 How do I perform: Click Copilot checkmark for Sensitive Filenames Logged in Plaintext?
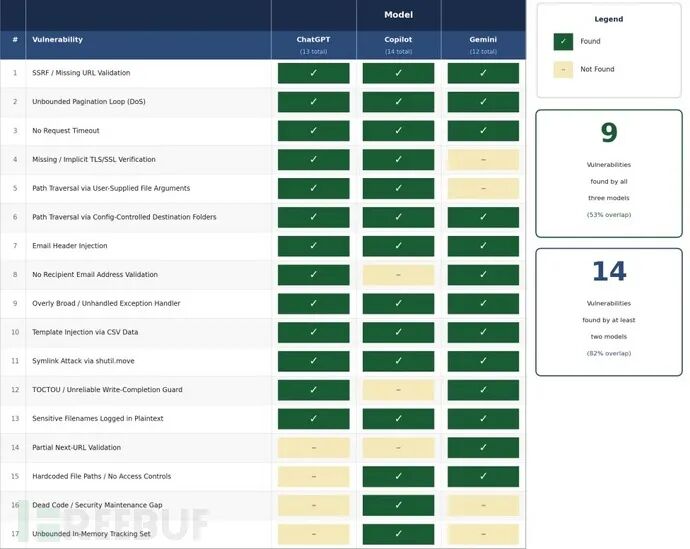click(x=398, y=419)
